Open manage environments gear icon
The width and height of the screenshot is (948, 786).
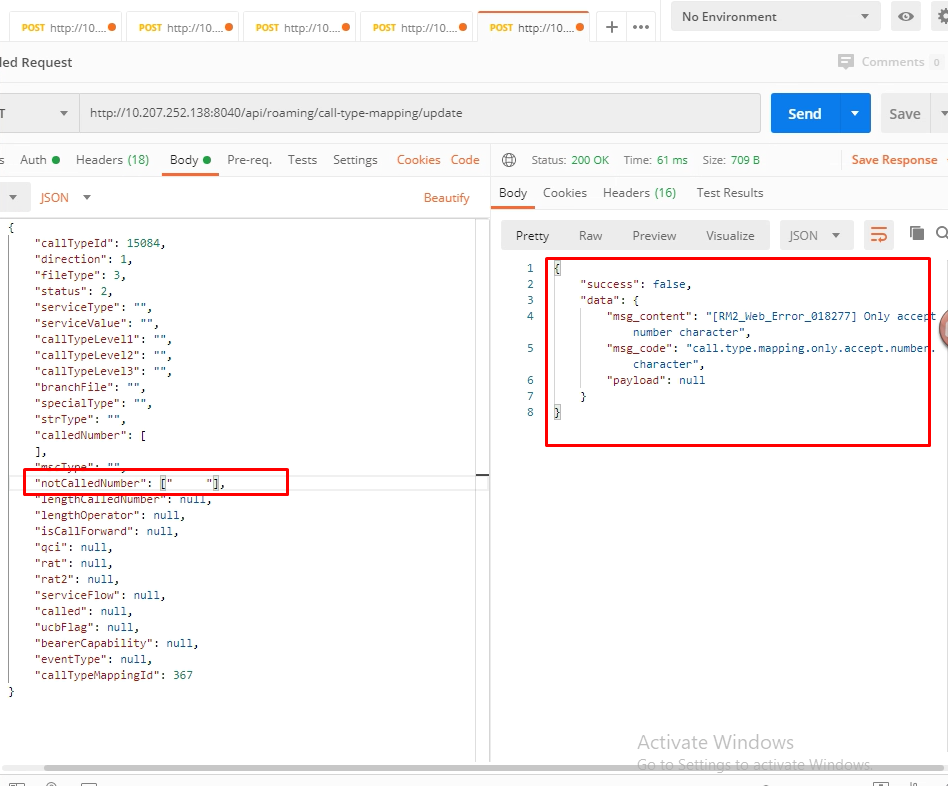pyautogui.click(x=940, y=17)
